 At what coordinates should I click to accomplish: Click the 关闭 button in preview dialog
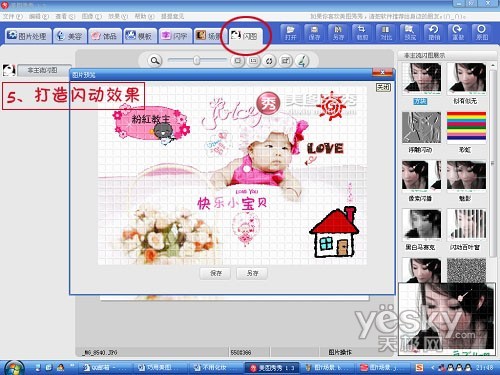point(383,87)
